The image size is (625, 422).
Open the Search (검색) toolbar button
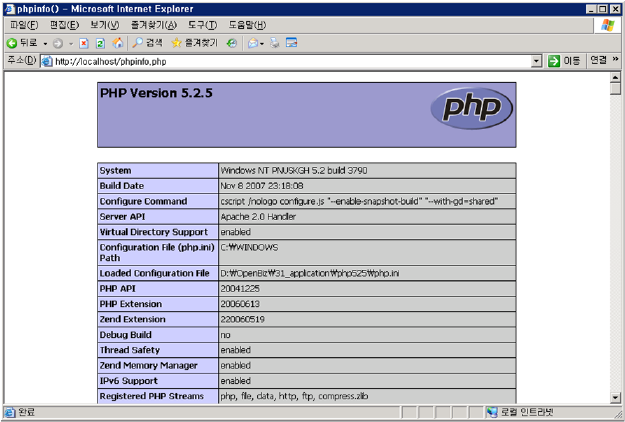click(x=147, y=43)
